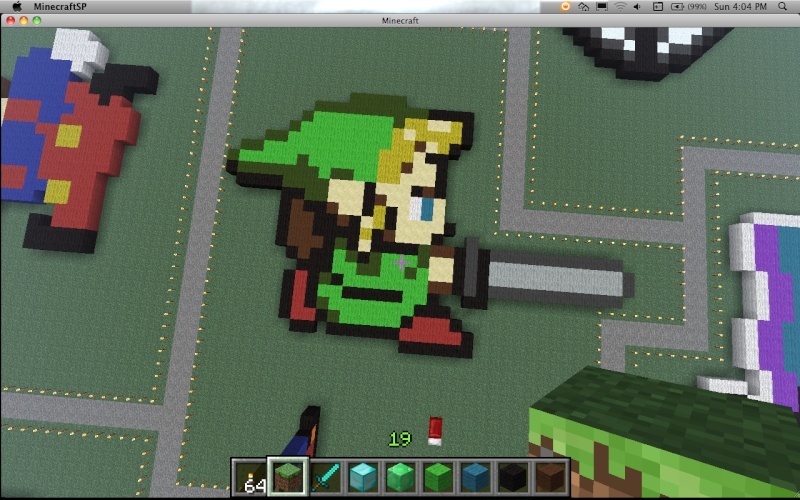The height and width of the screenshot is (500, 800).
Task: Click the gray sword blade of Link
Action: pyautogui.click(x=556, y=281)
